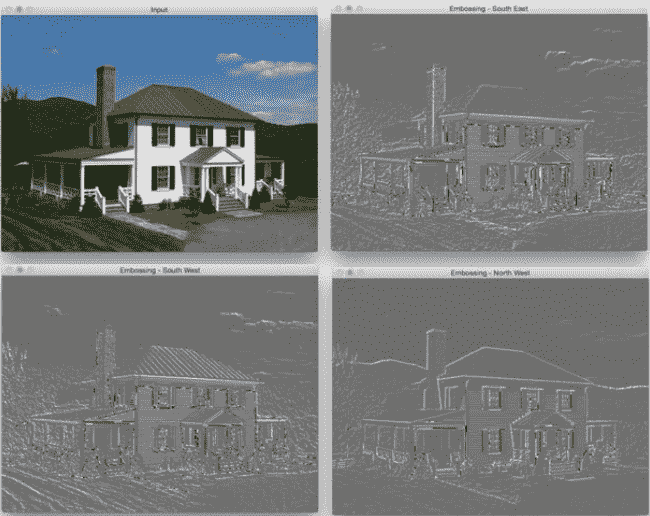Click the Input window title bar
Image resolution: width=650 pixels, height=516 pixels.
coord(159,9)
